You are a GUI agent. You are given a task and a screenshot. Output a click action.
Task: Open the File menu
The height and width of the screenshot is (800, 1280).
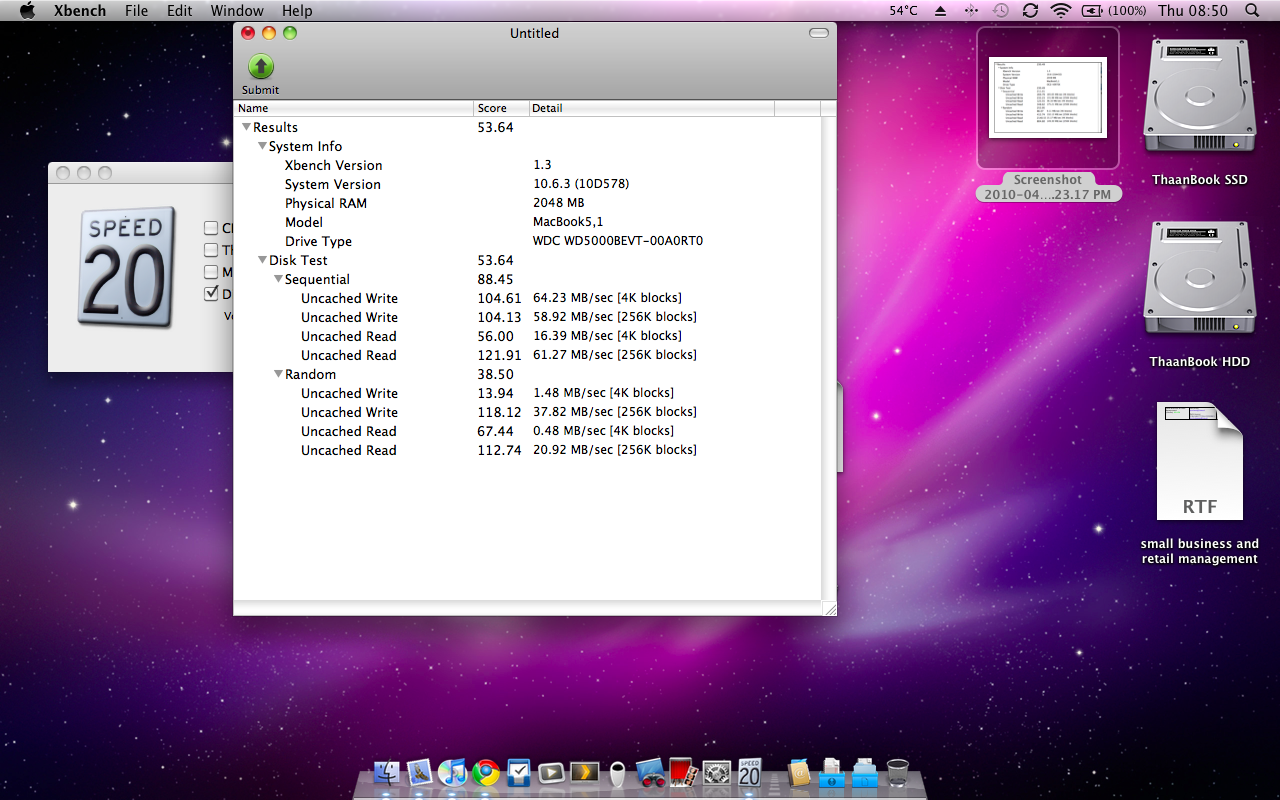137,10
